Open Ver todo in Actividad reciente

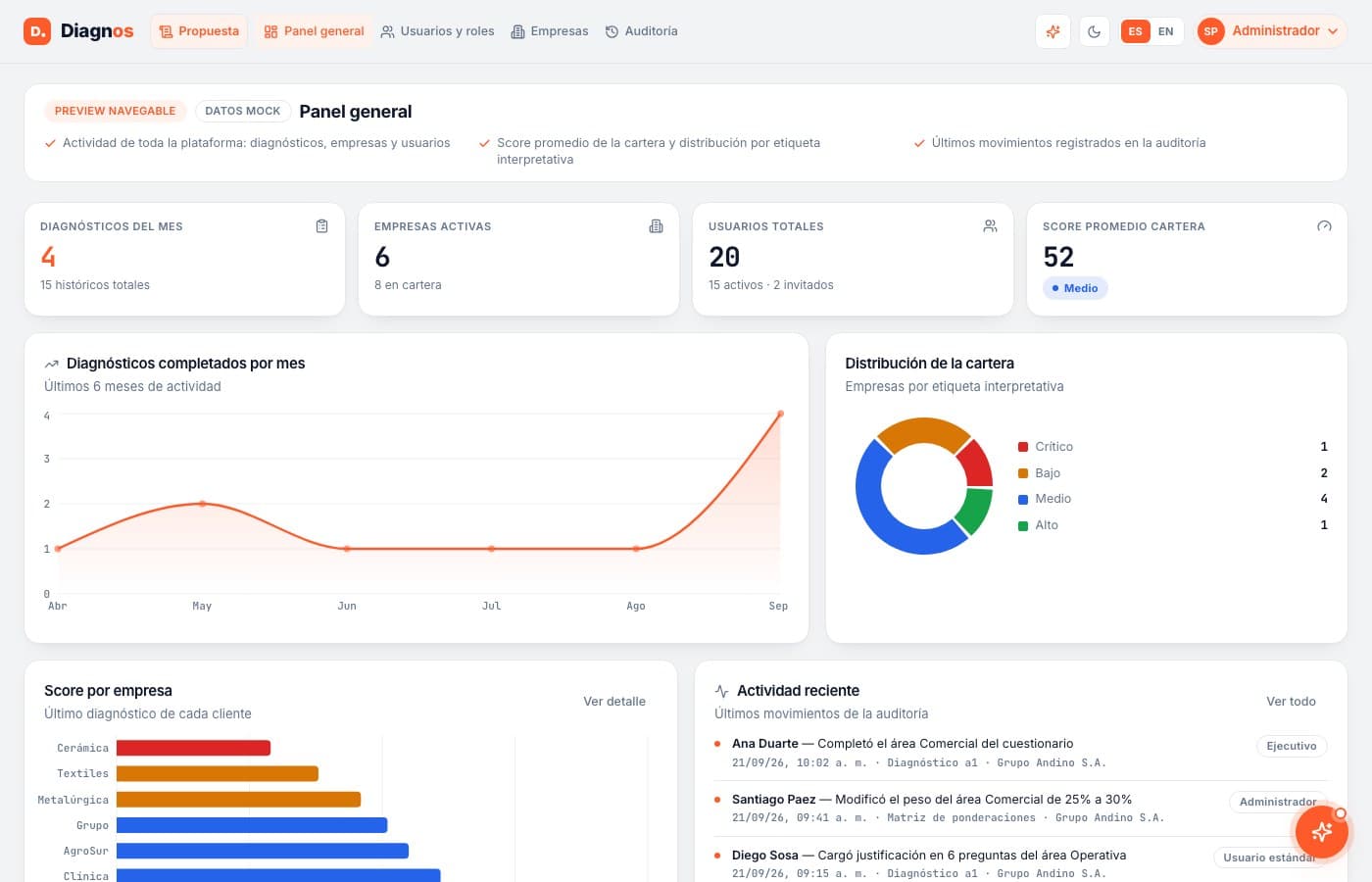pos(1291,702)
